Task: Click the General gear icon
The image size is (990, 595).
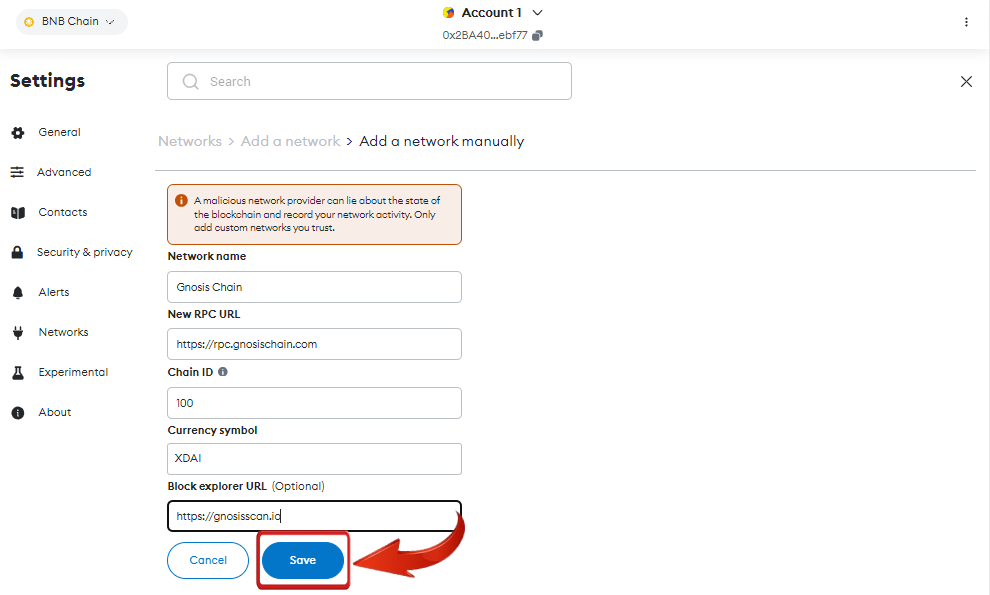Action: tap(18, 133)
